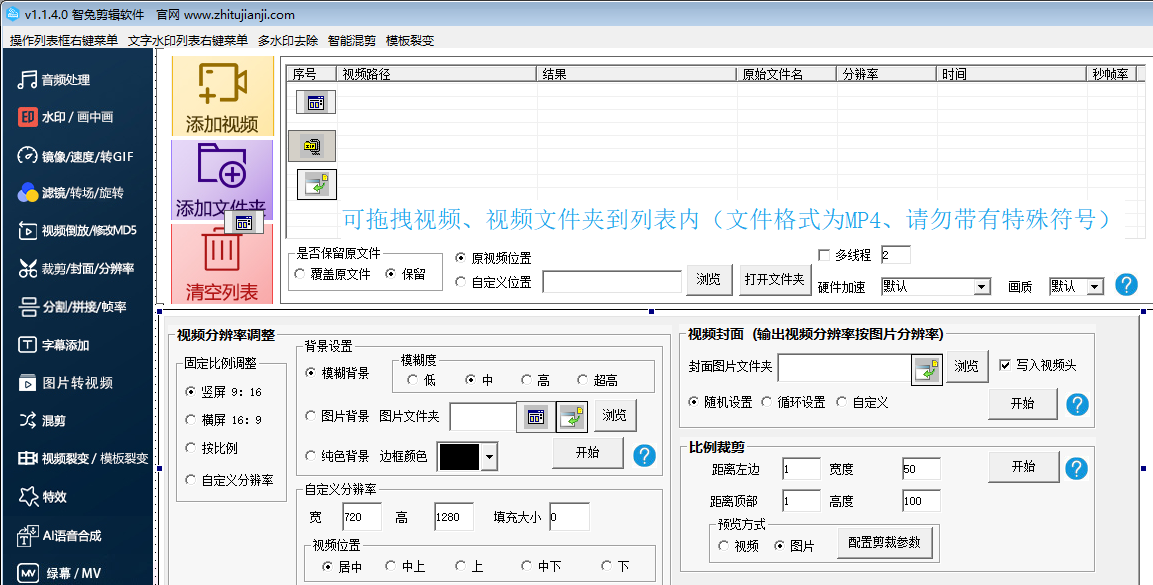The height and width of the screenshot is (585, 1153).
Task: Open the 多水印去除 menu
Action: click(287, 41)
